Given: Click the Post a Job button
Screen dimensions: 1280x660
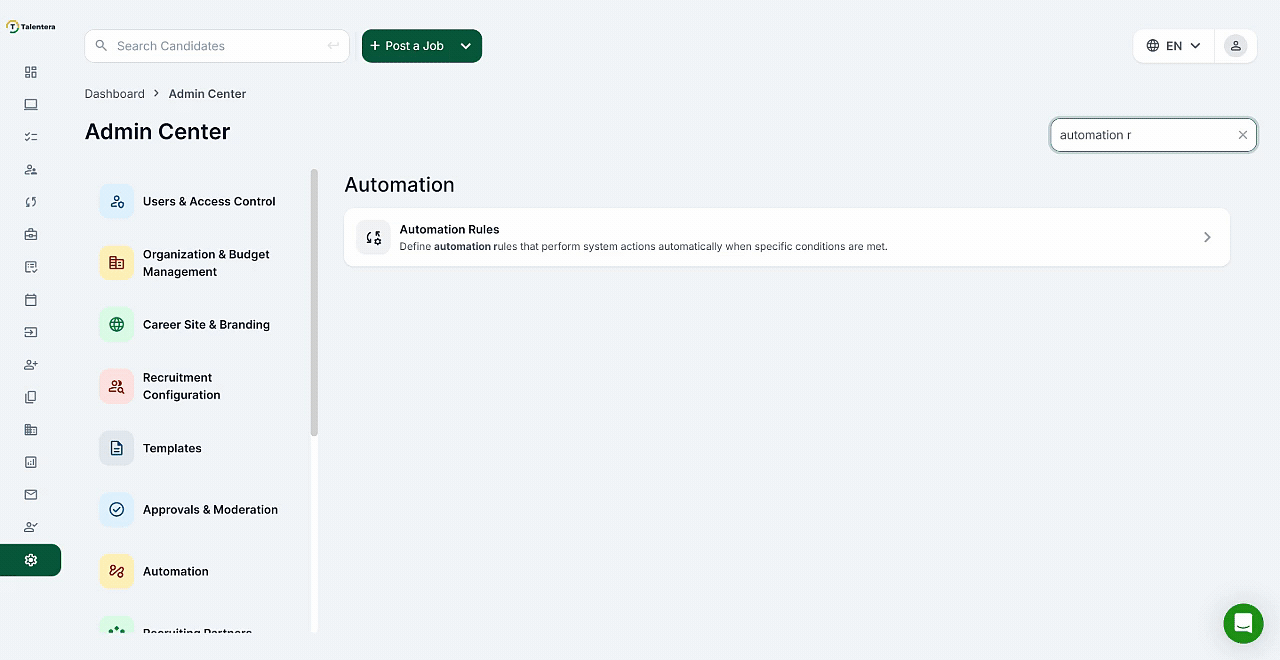Looking at the screenshot, I should [x=407, y=46].
